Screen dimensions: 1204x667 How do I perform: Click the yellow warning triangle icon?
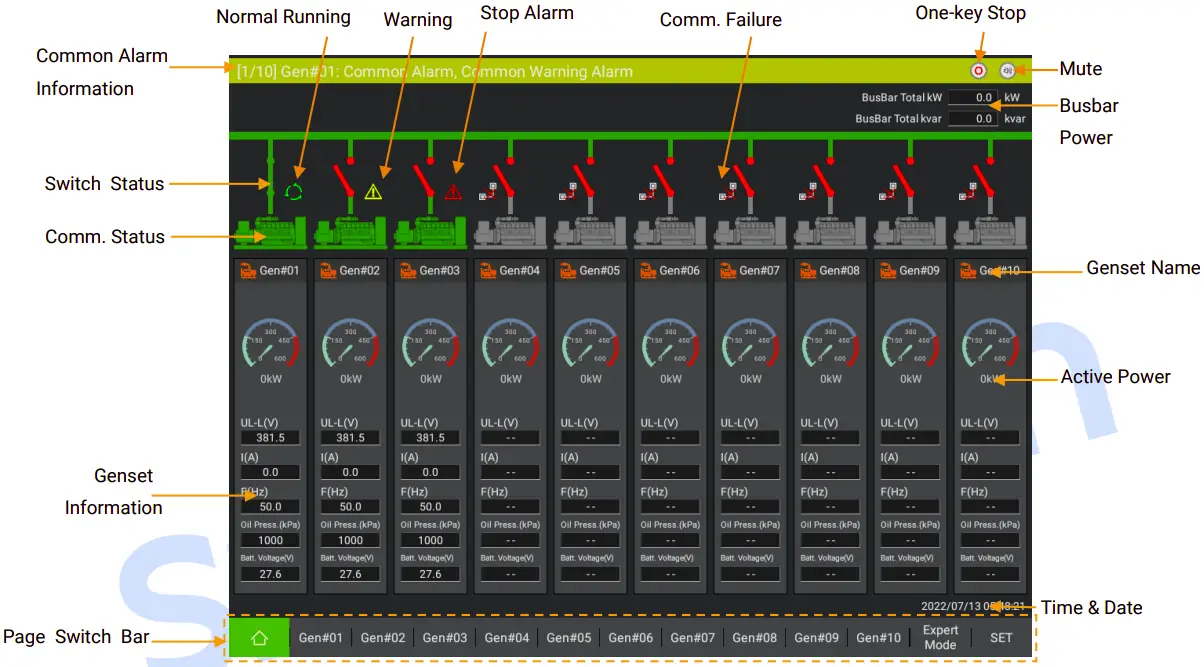[373, 192]
